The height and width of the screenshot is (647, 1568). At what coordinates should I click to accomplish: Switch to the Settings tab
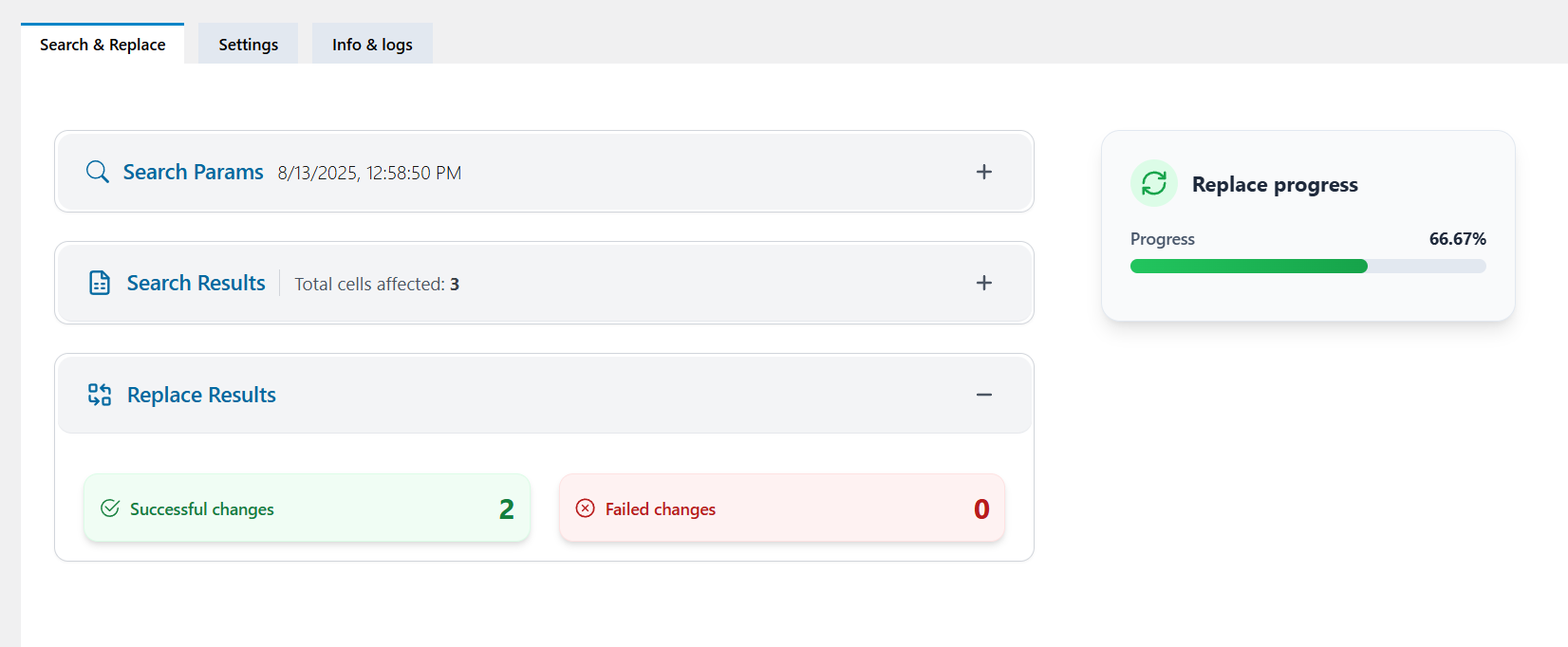click(x=248, y=44)
